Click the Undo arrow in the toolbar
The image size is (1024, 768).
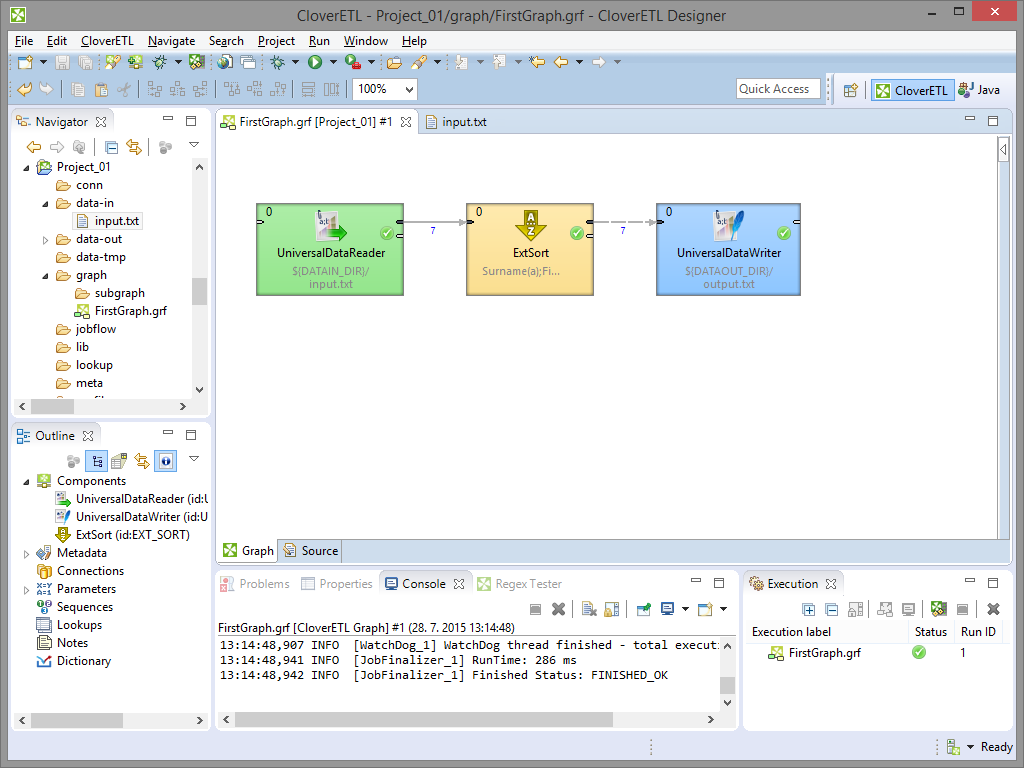click(25, 89)
